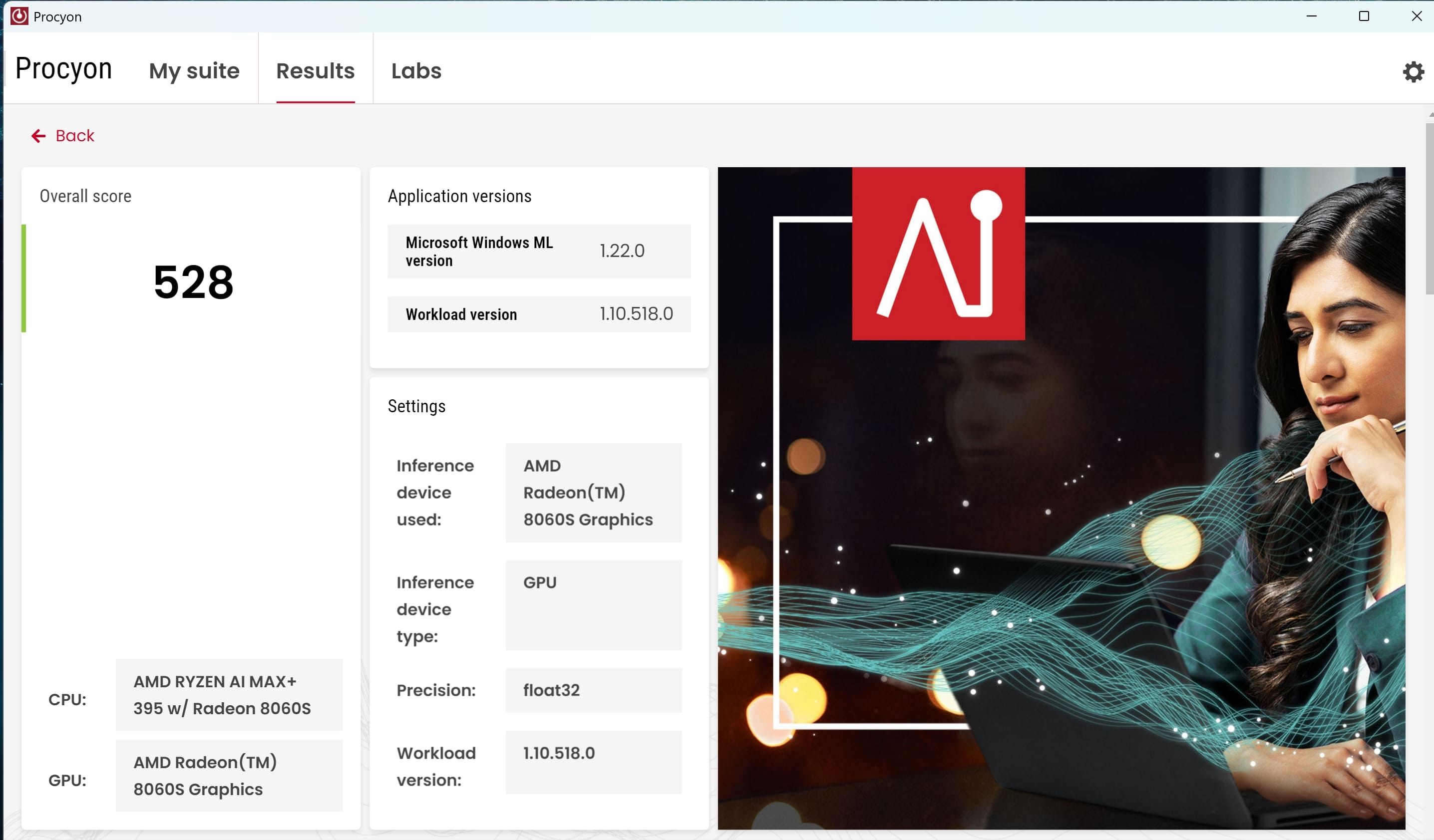
Task: Click the Procyon header logo text
Action: [x=64, y=69]
